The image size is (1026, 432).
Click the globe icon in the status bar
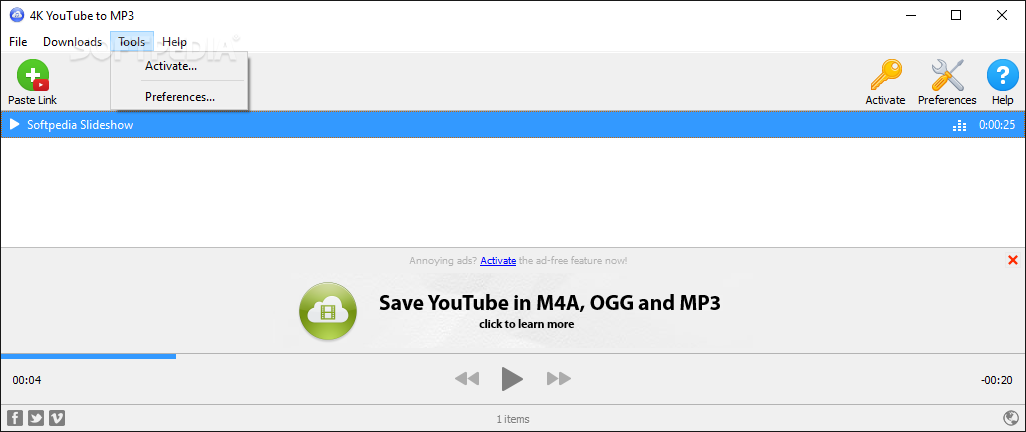pyautogui.click(x=1010, y=418)
